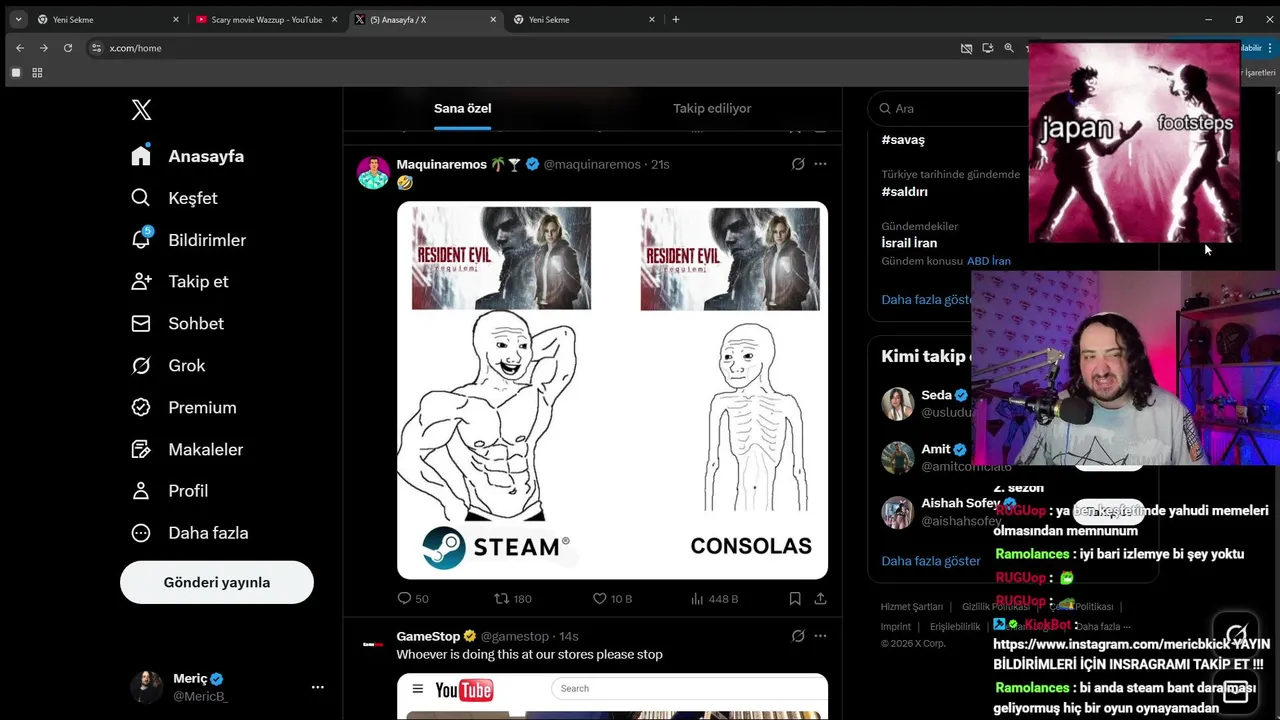The image size is (1280, 720).
Task: Open the floating Grok button at bottom right
Action: point(1236,634)
